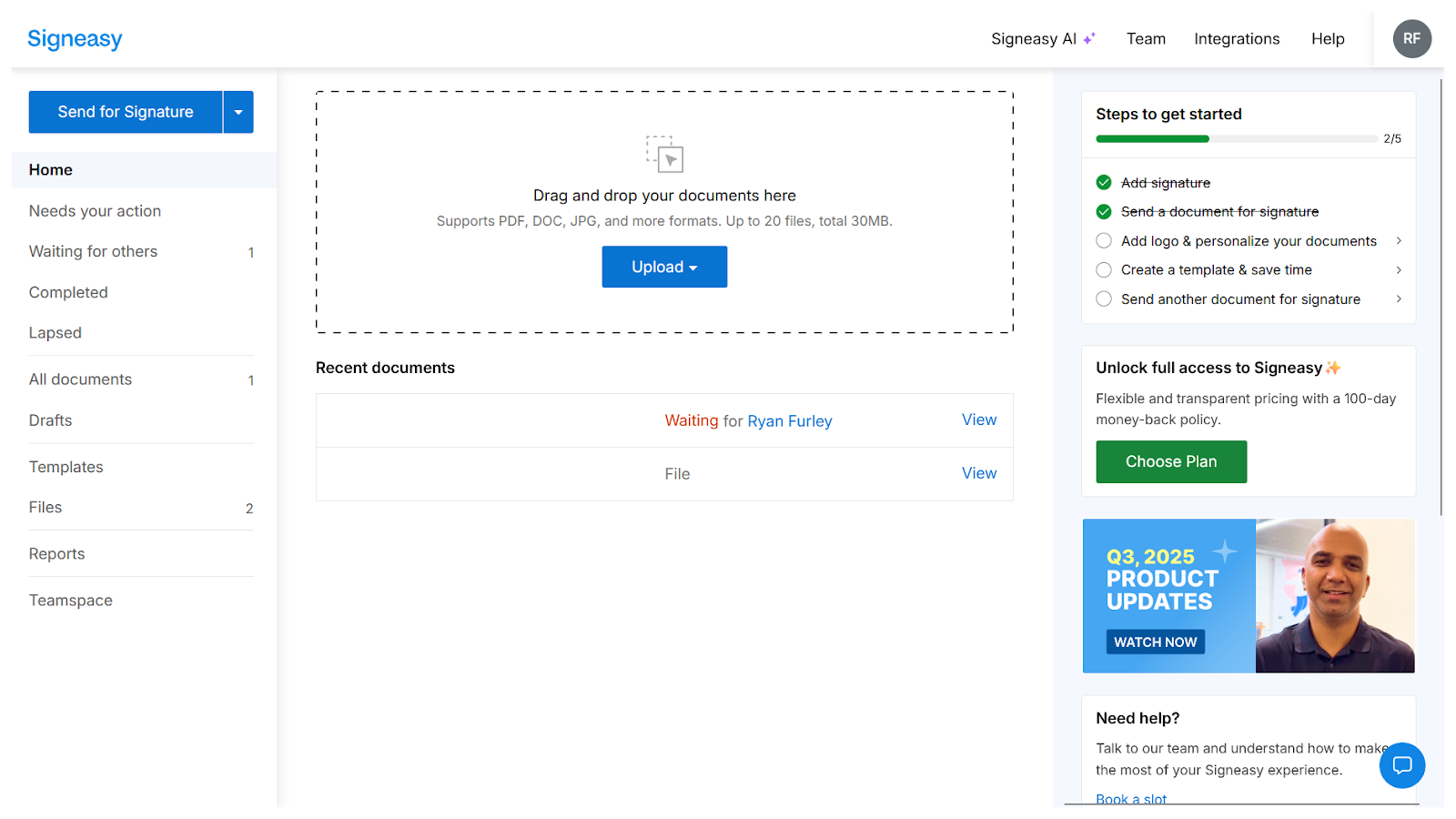Open the RF profile avatar menu
This screenshot has height=819, width=1456.
coord(1411,38)
